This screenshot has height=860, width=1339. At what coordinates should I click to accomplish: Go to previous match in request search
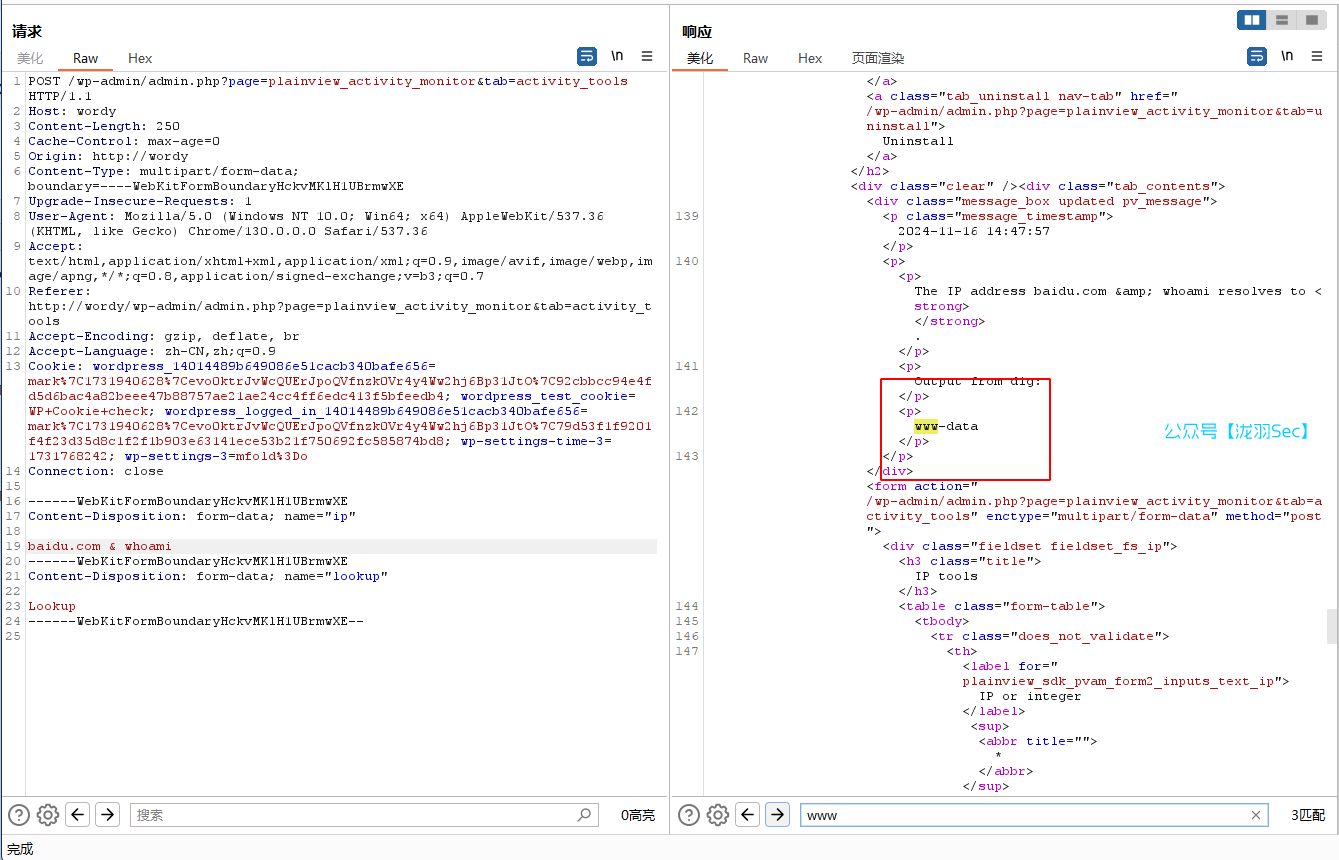[x=78, y=815]
